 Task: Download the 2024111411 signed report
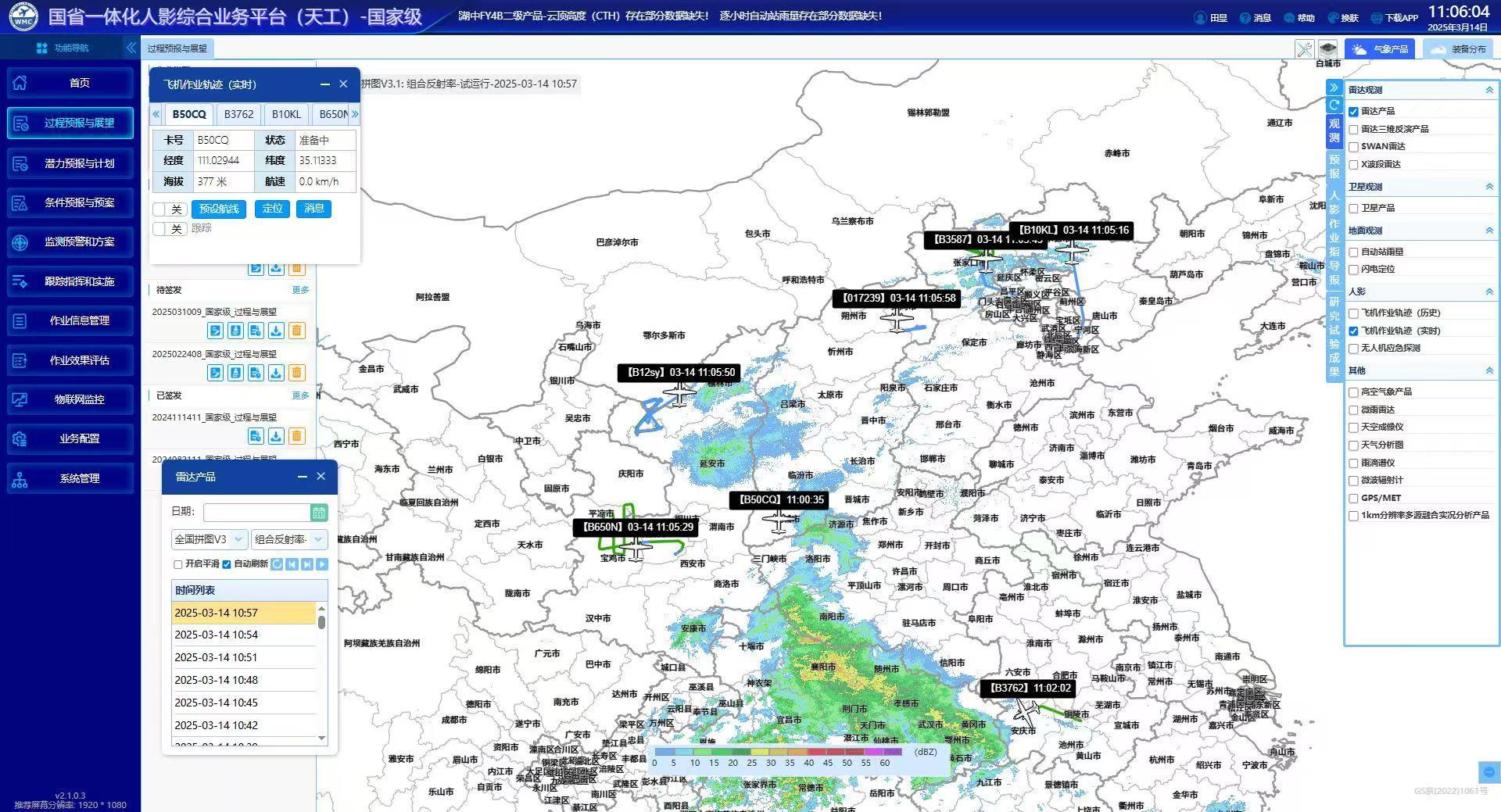click(276, 436)
